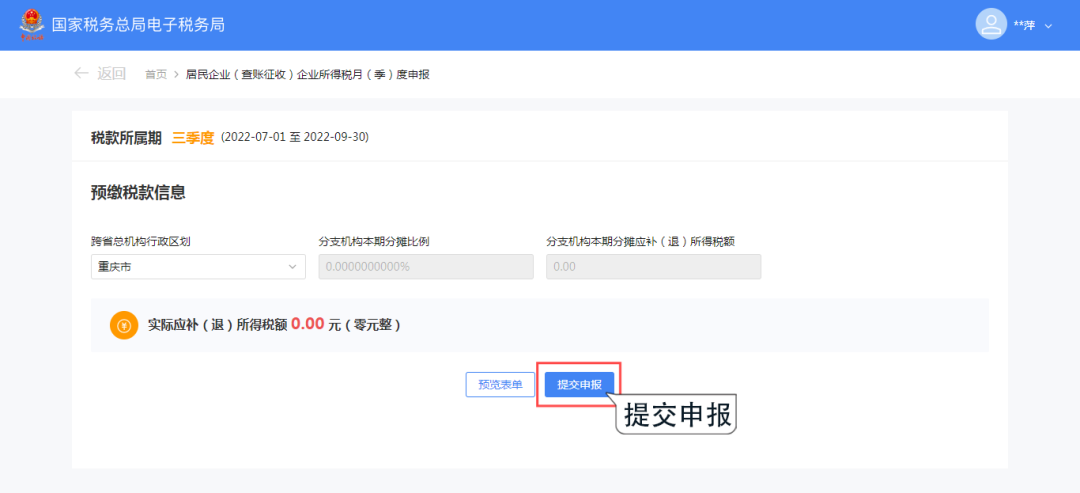Click the red 0.00 tax amount

click(x=308, y=324)
